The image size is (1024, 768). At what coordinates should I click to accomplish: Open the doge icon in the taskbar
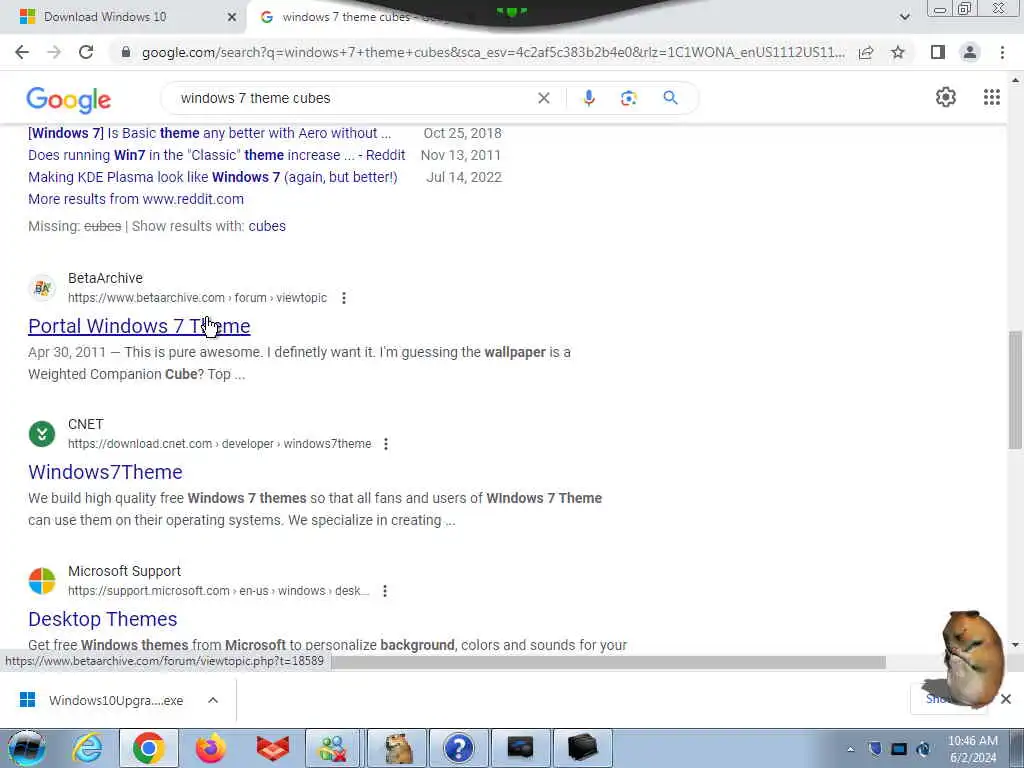point(398,748)
